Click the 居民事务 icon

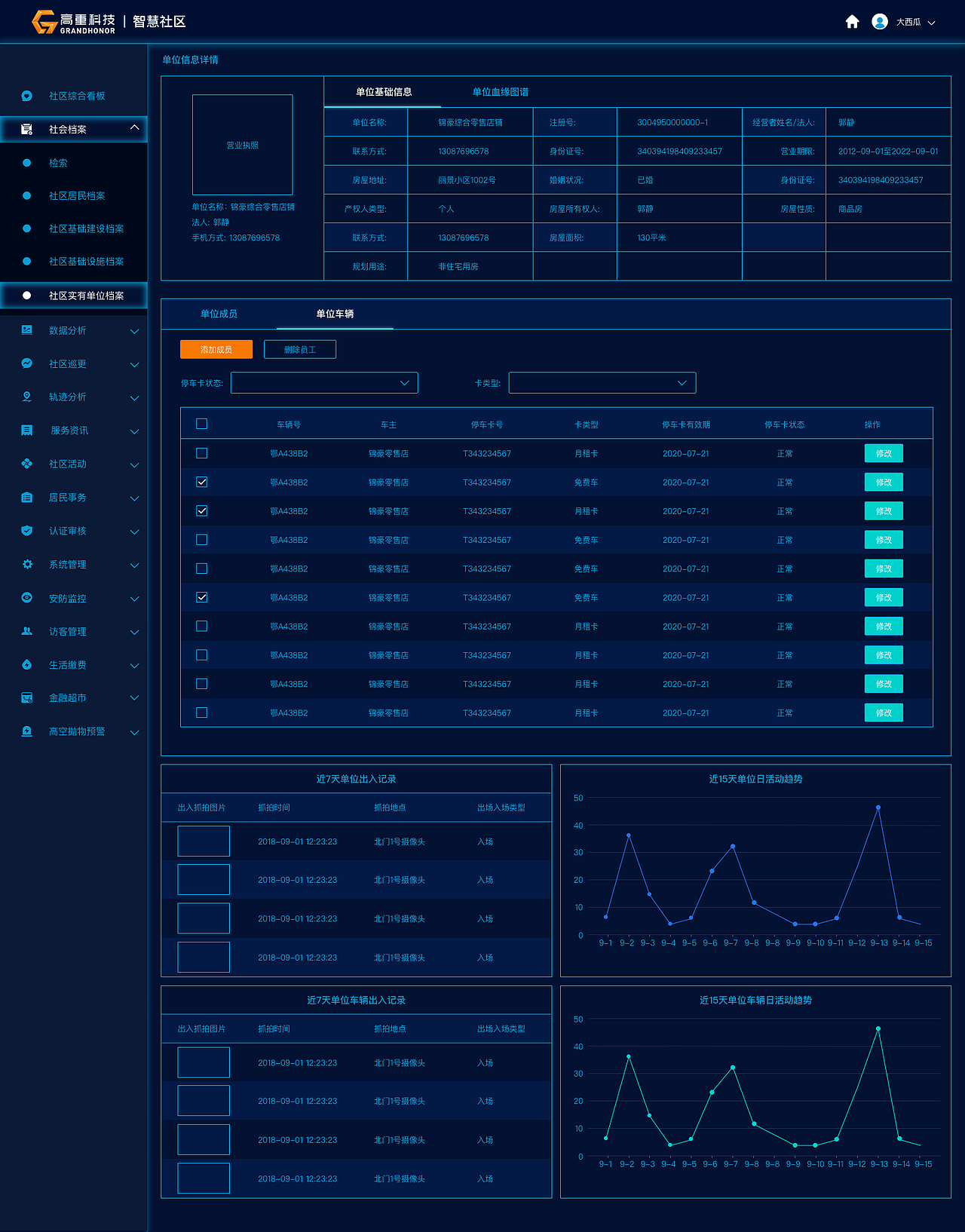[27, 498]
